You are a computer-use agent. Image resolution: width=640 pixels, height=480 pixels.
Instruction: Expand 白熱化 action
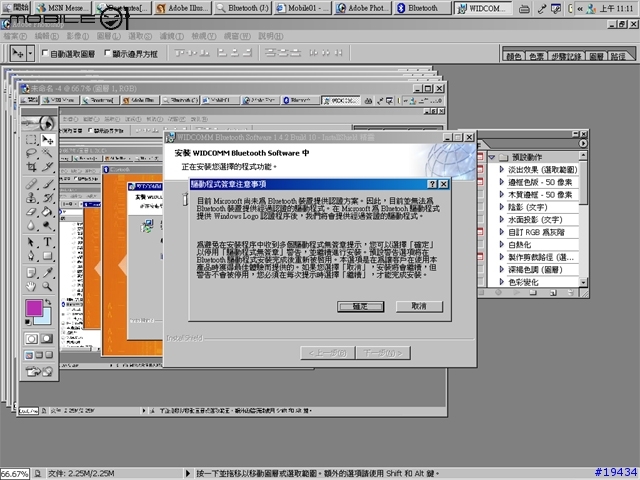click(502, 244)
